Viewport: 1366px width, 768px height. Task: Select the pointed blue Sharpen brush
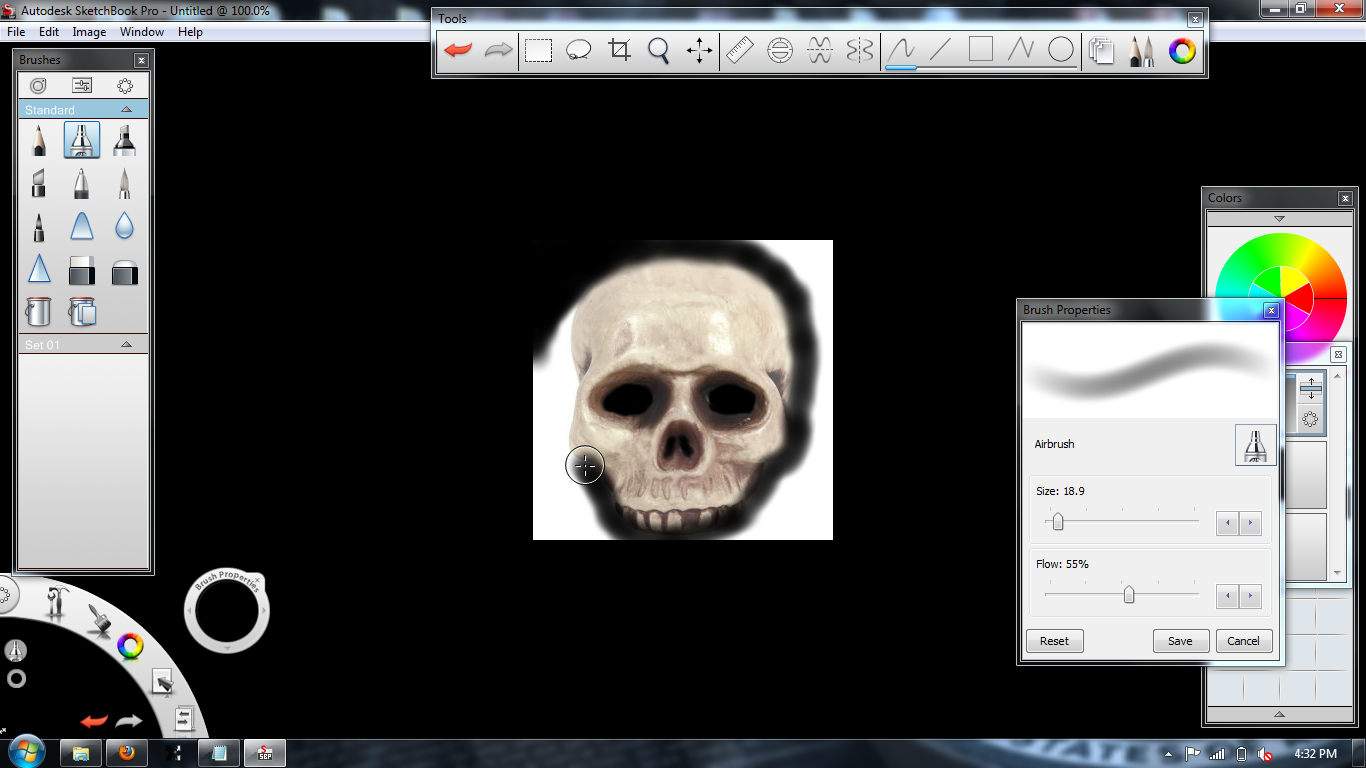[x=38, y=269]
